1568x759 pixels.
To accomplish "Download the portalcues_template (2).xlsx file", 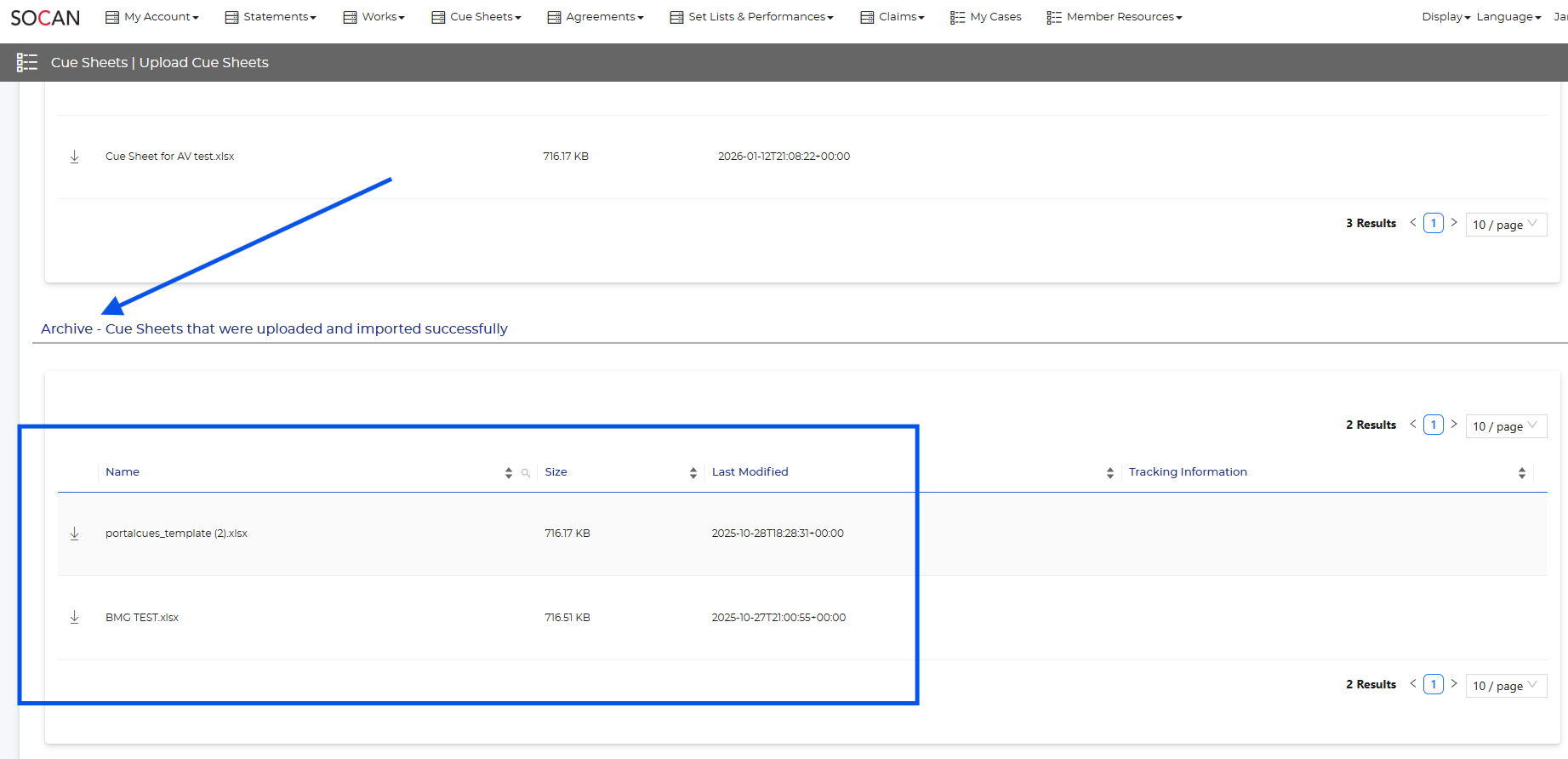I will pos(75,534).
